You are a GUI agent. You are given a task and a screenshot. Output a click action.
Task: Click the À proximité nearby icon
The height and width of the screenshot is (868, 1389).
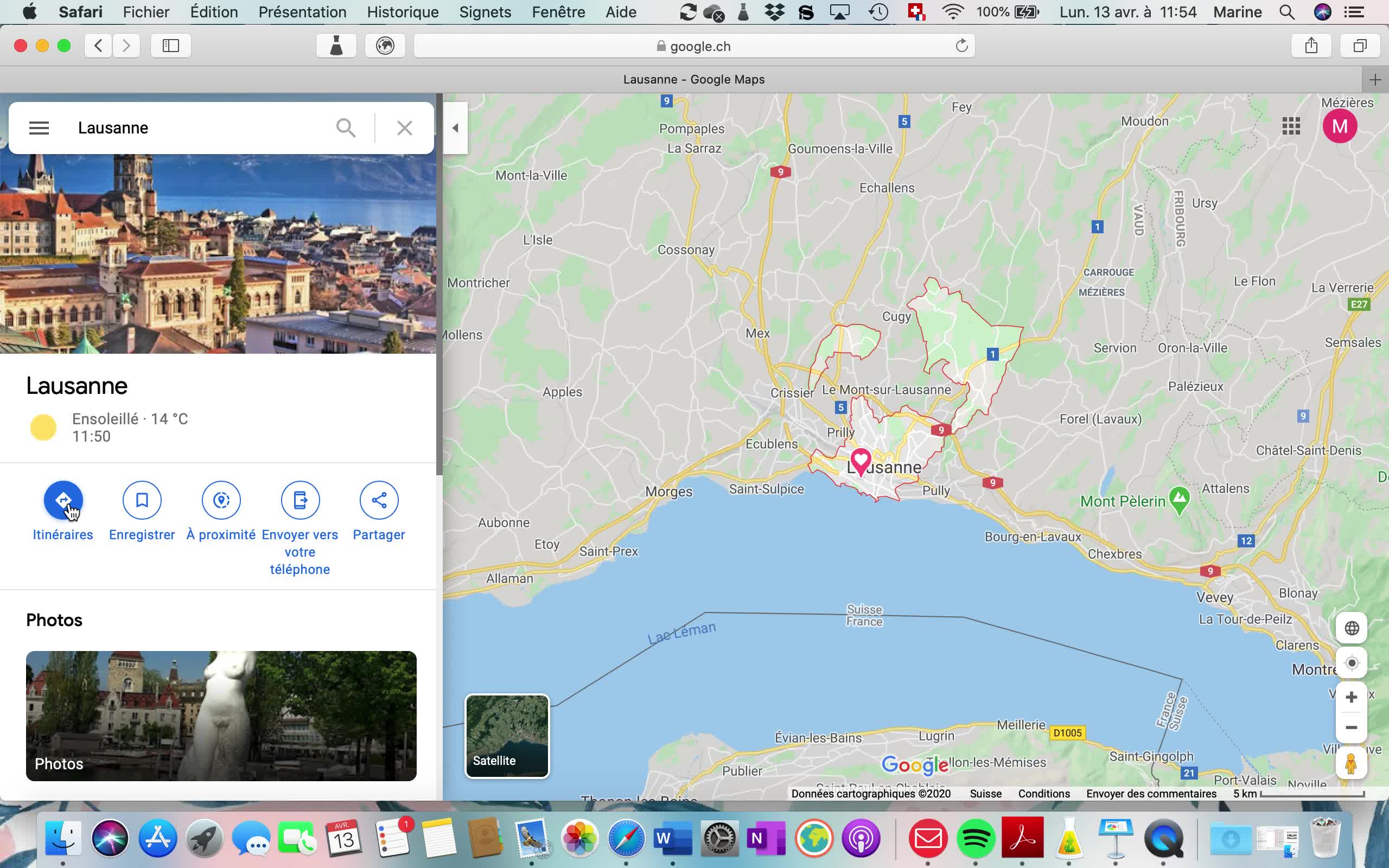click(x=221, y=500)
